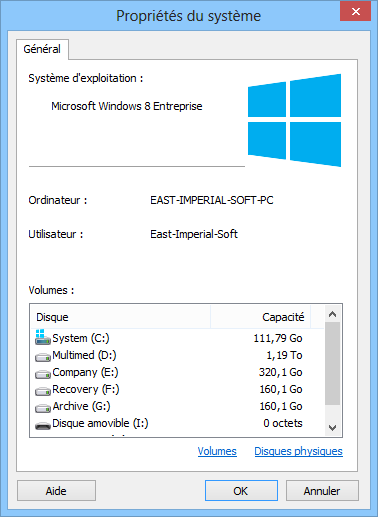The height and width of the screenshot is (517, 378).
Task: Click the Aide button
Action: (x=56, y=491)
